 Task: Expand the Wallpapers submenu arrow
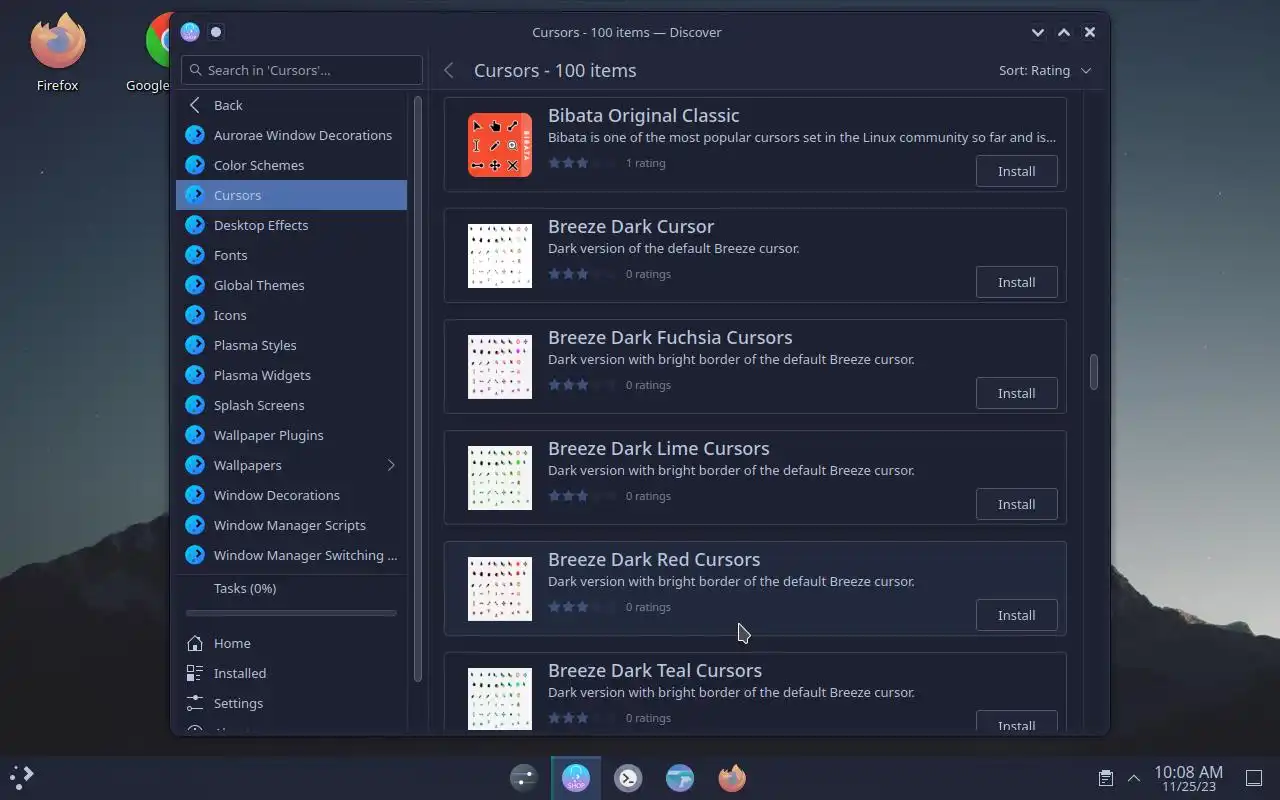coord(391,465)
